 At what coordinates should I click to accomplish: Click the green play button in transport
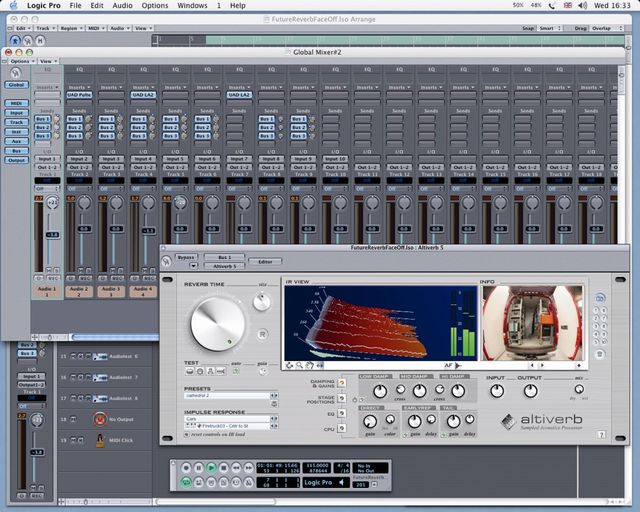coord(211,468)
